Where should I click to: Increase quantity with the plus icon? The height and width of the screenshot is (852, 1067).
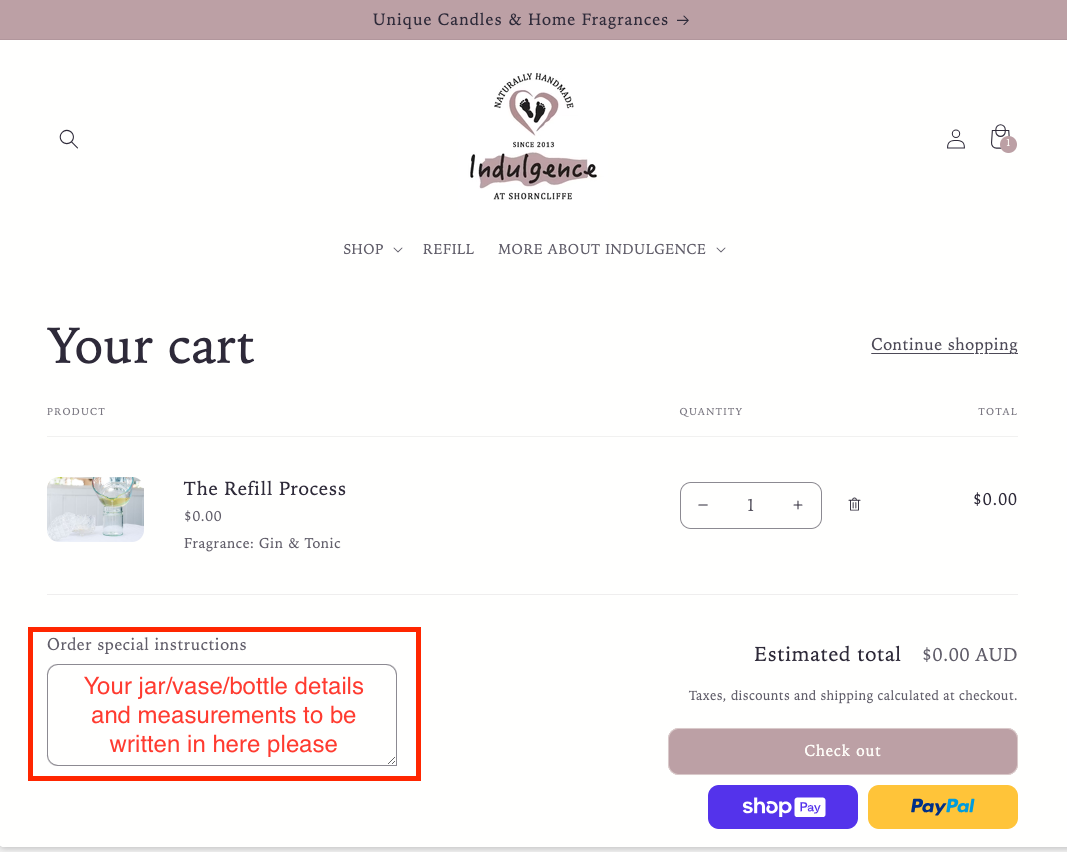798,506
